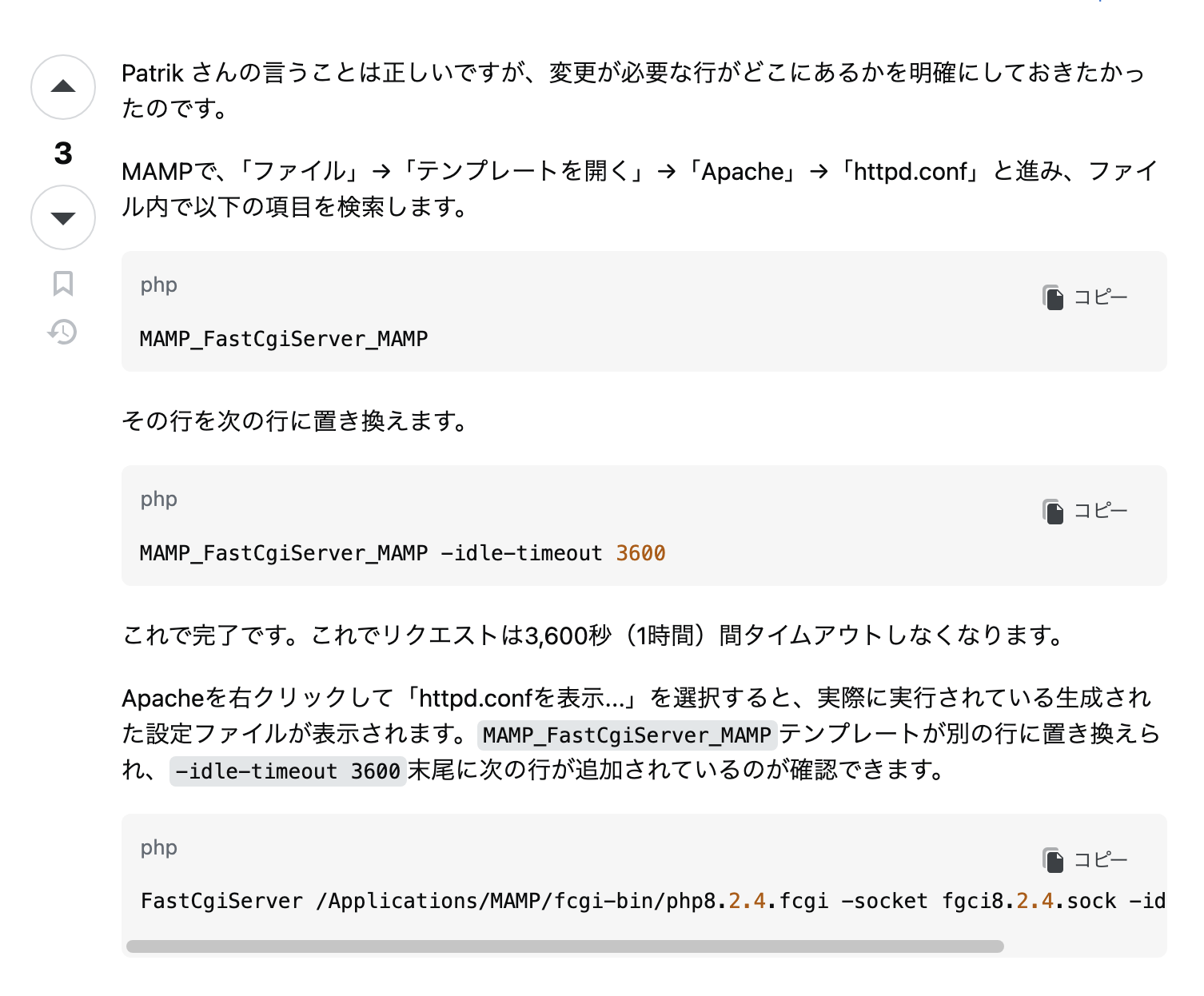Upvote this answer with the up arrow
Screen dimensions: 1204x996
coord(63,87)
